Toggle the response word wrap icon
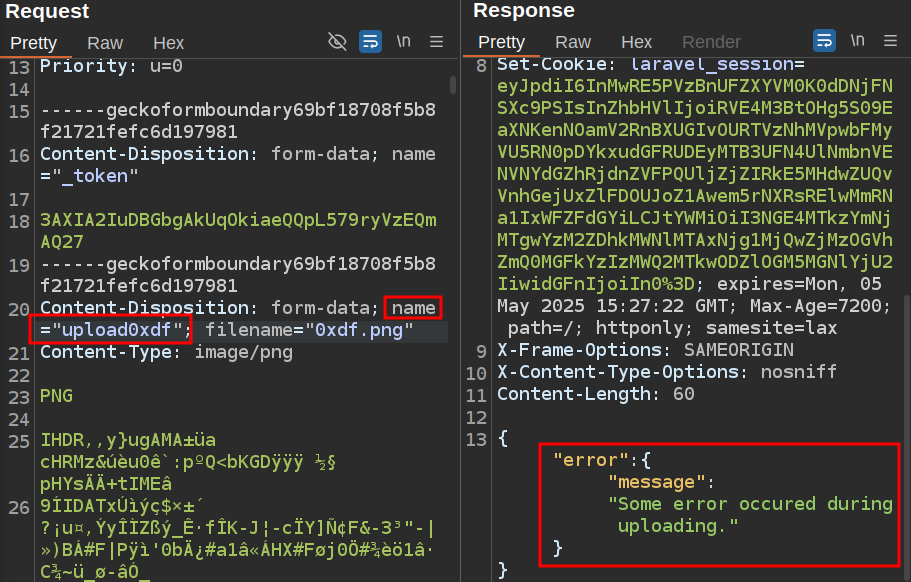 click(x=825, y=42)
